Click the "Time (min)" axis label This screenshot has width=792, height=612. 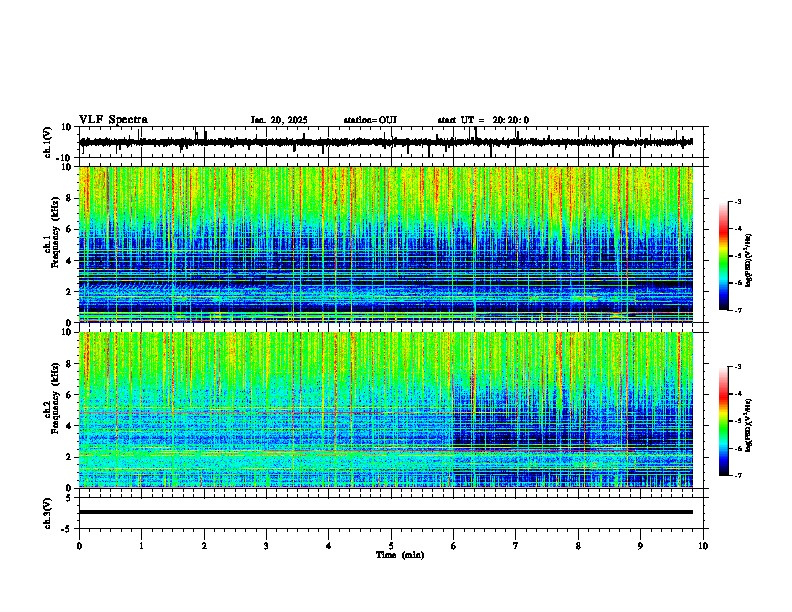400,555
